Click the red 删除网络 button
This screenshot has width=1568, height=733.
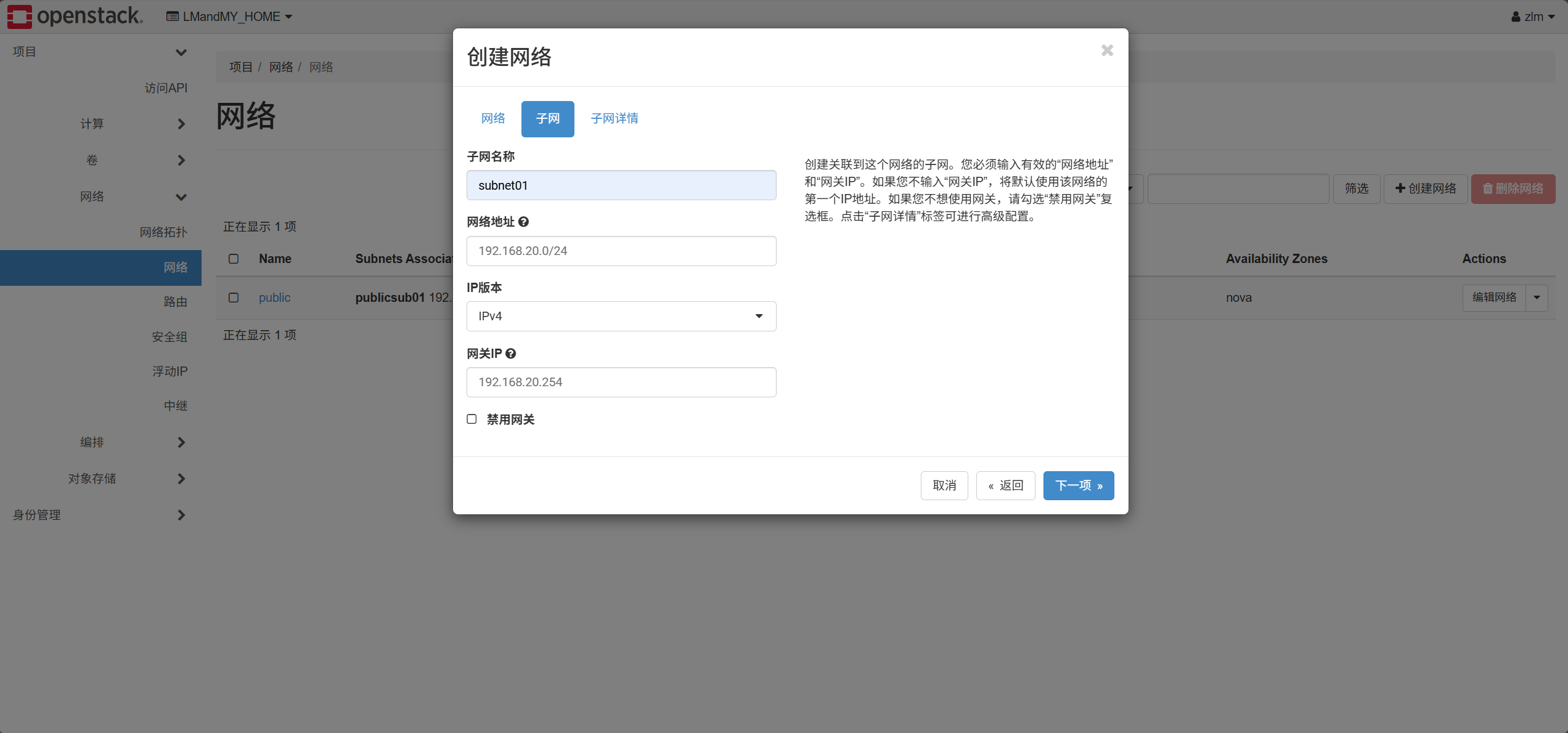coord(1513,188)
